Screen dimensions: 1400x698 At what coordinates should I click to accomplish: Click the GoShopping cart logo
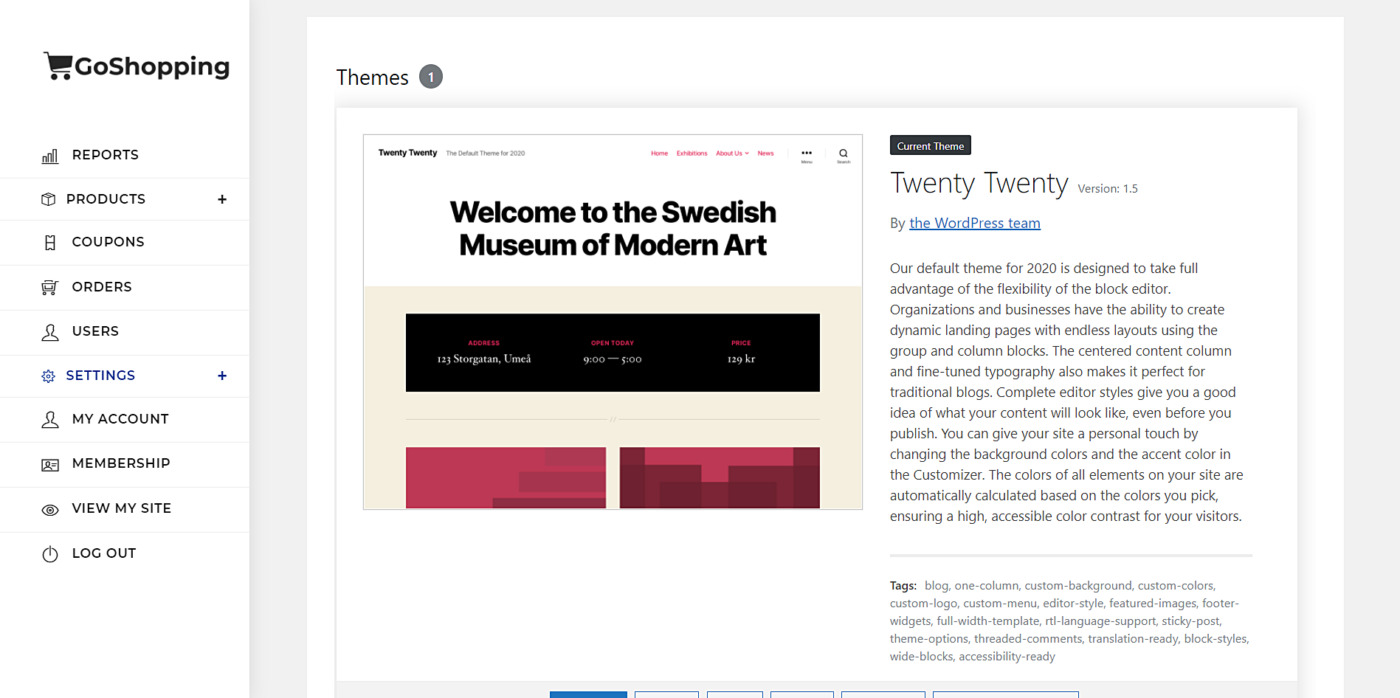pos(136,66)
